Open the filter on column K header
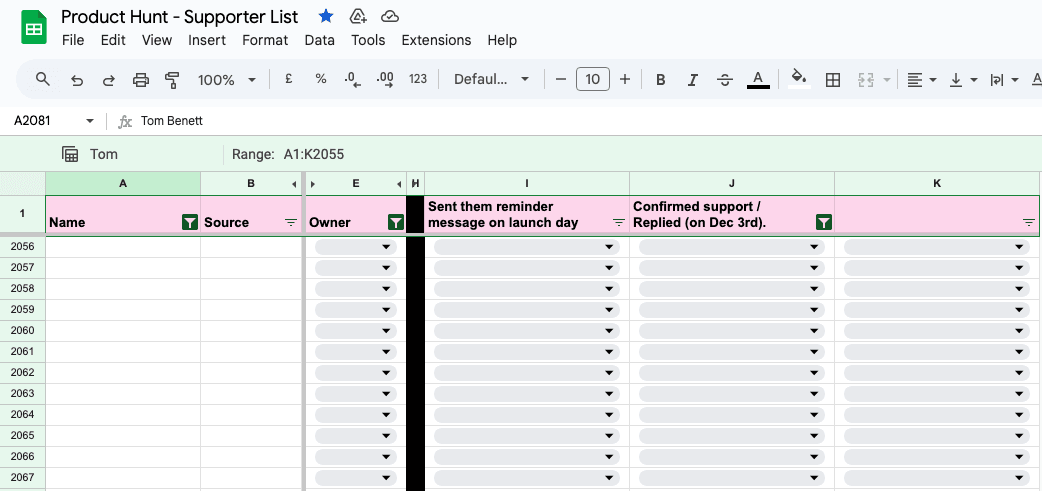 [x=1029, y=223]
